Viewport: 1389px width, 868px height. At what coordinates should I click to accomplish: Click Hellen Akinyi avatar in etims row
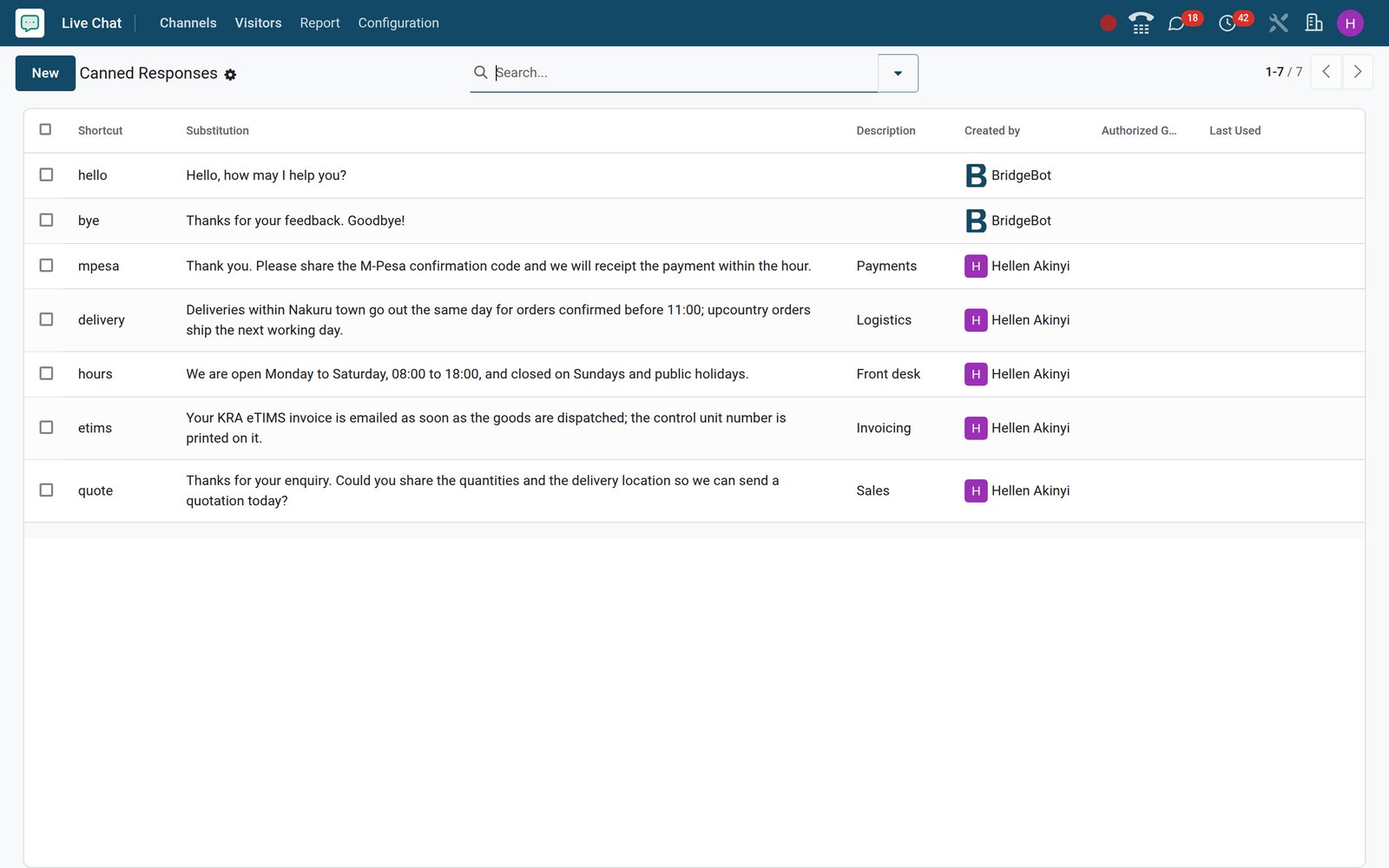tap(976, 428)
